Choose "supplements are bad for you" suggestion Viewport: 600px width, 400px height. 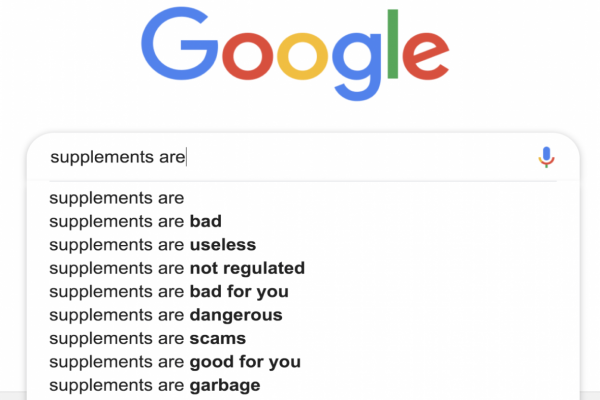click(168, 292)
